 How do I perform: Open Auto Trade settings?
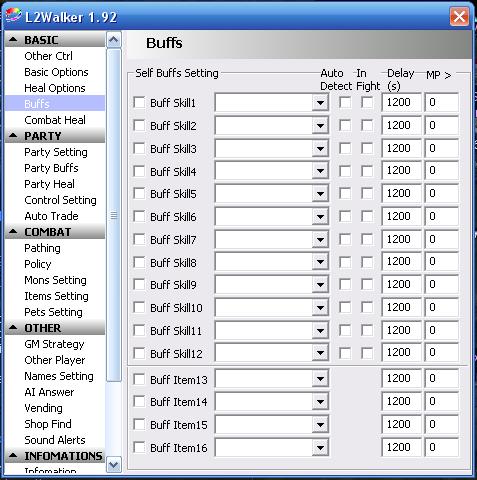pos(51,216)
